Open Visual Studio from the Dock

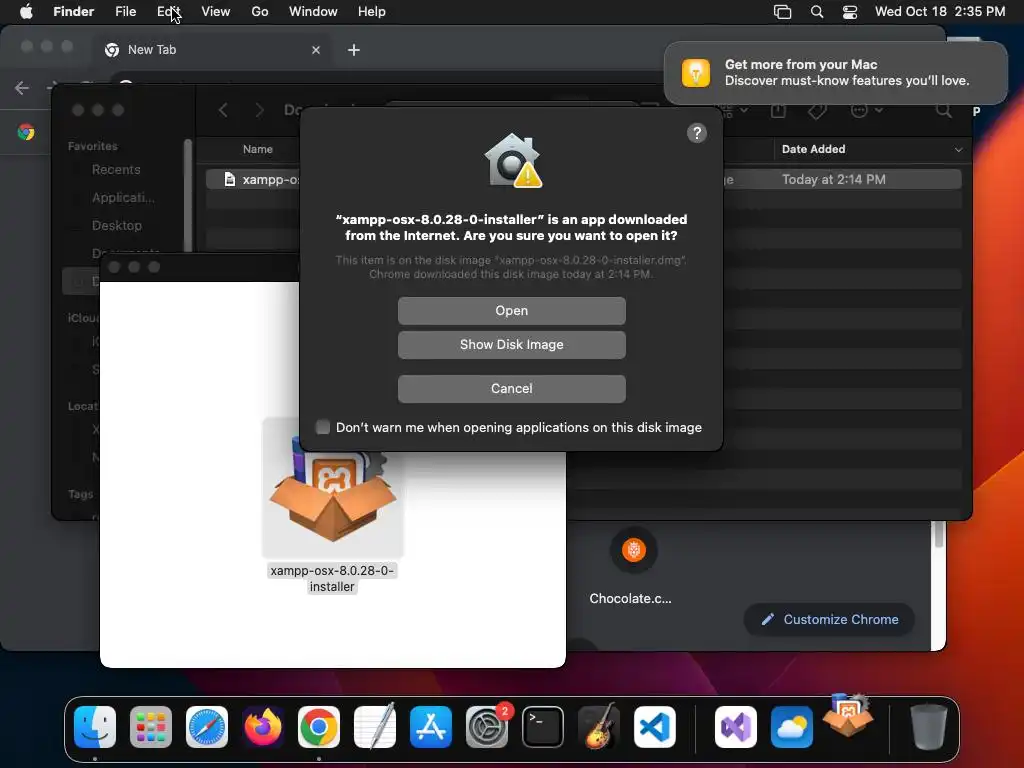tap(736, 727)
